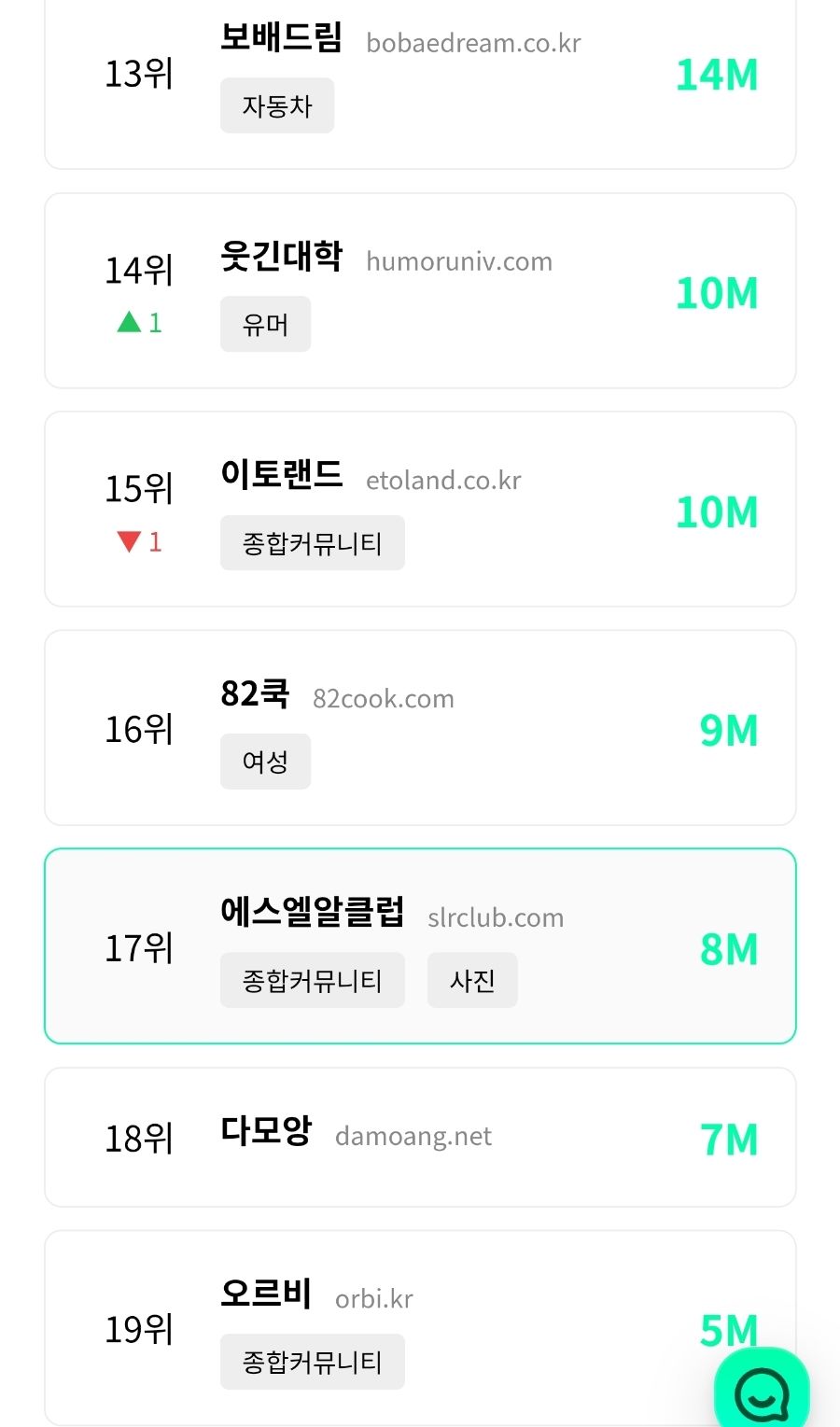Click the etoland.co.kr link
Screen dimensions: 840x1427
point(443,481)
